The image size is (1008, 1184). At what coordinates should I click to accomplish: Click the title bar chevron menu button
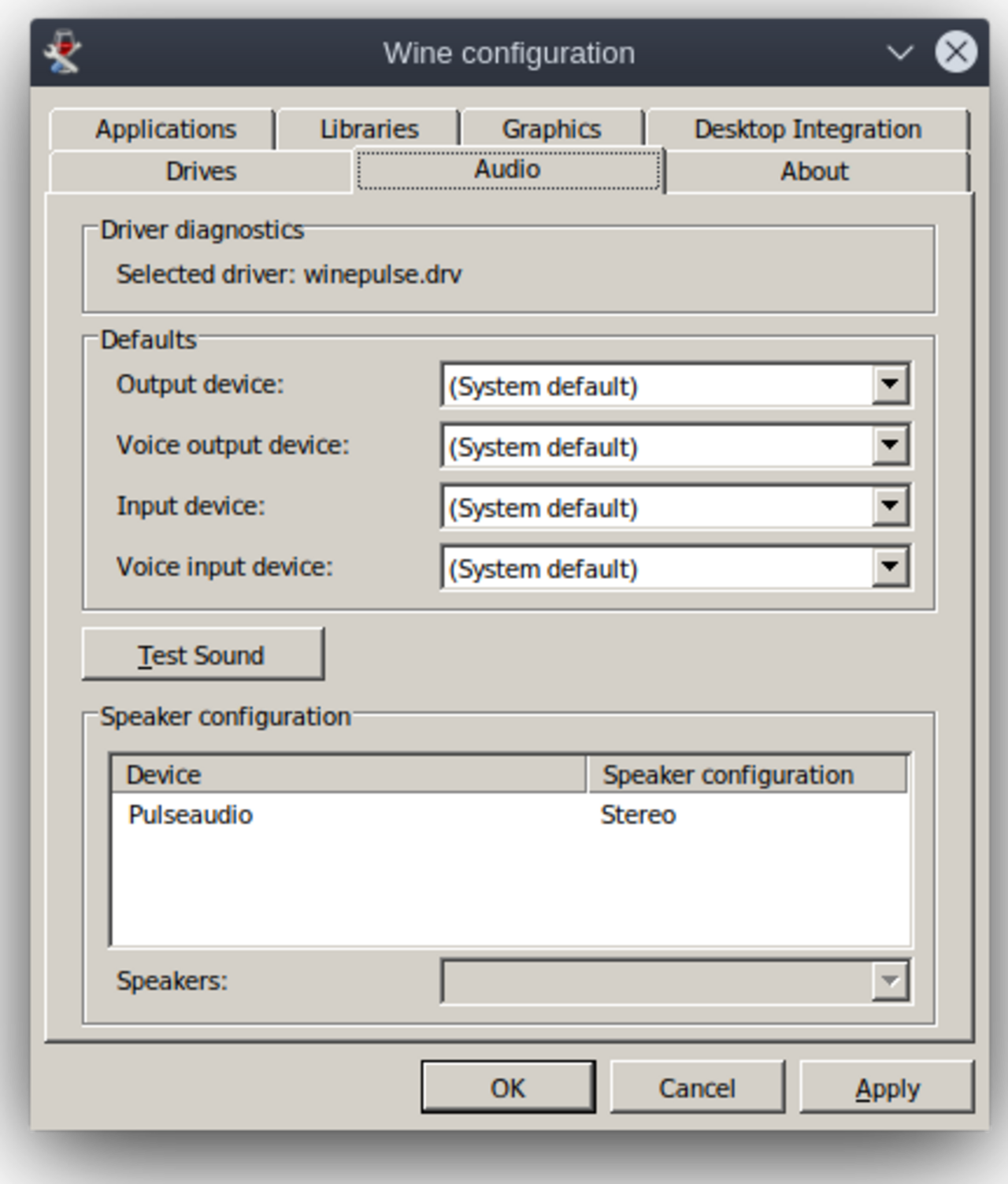(899, 53)
